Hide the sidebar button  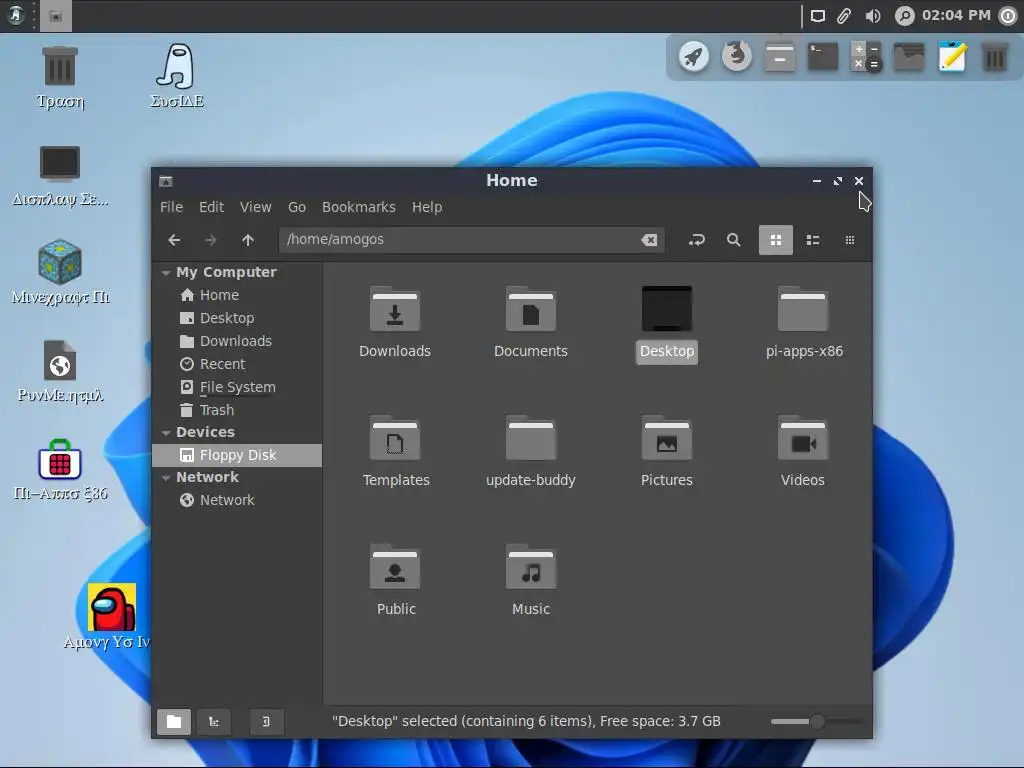tap(266, 722)
